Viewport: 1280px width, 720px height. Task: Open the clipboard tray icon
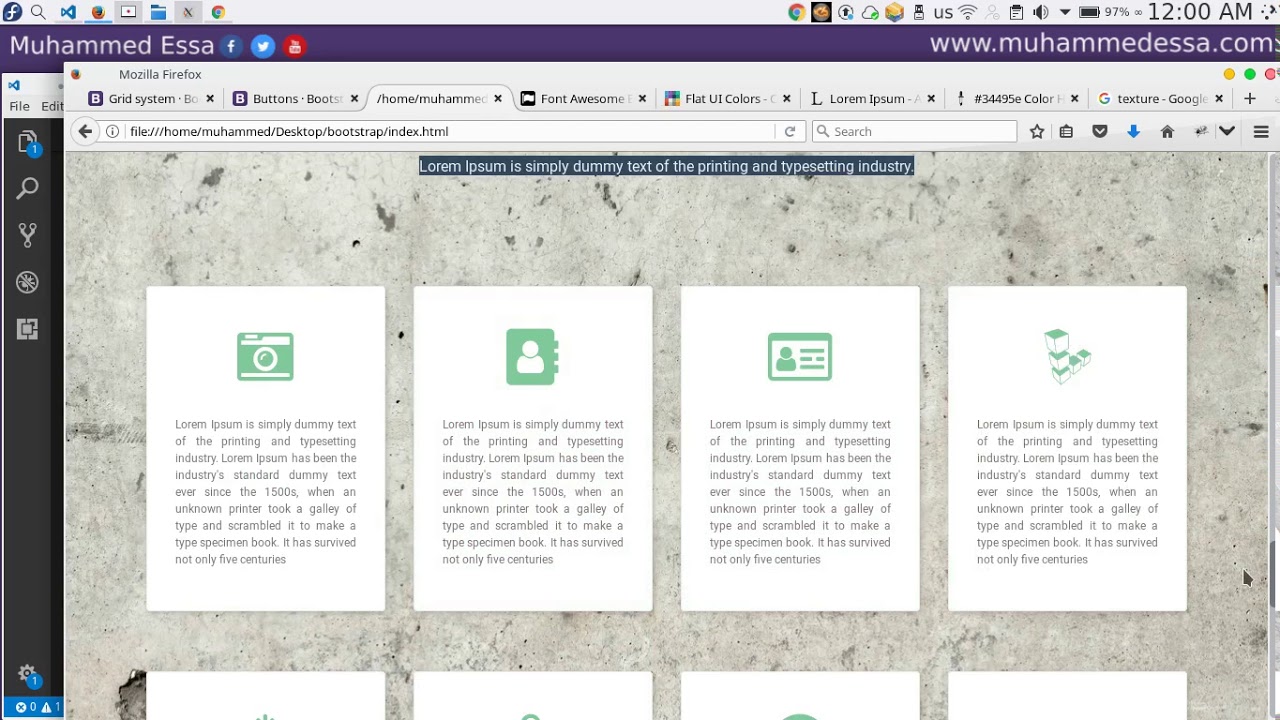(x=1016, y=12)
